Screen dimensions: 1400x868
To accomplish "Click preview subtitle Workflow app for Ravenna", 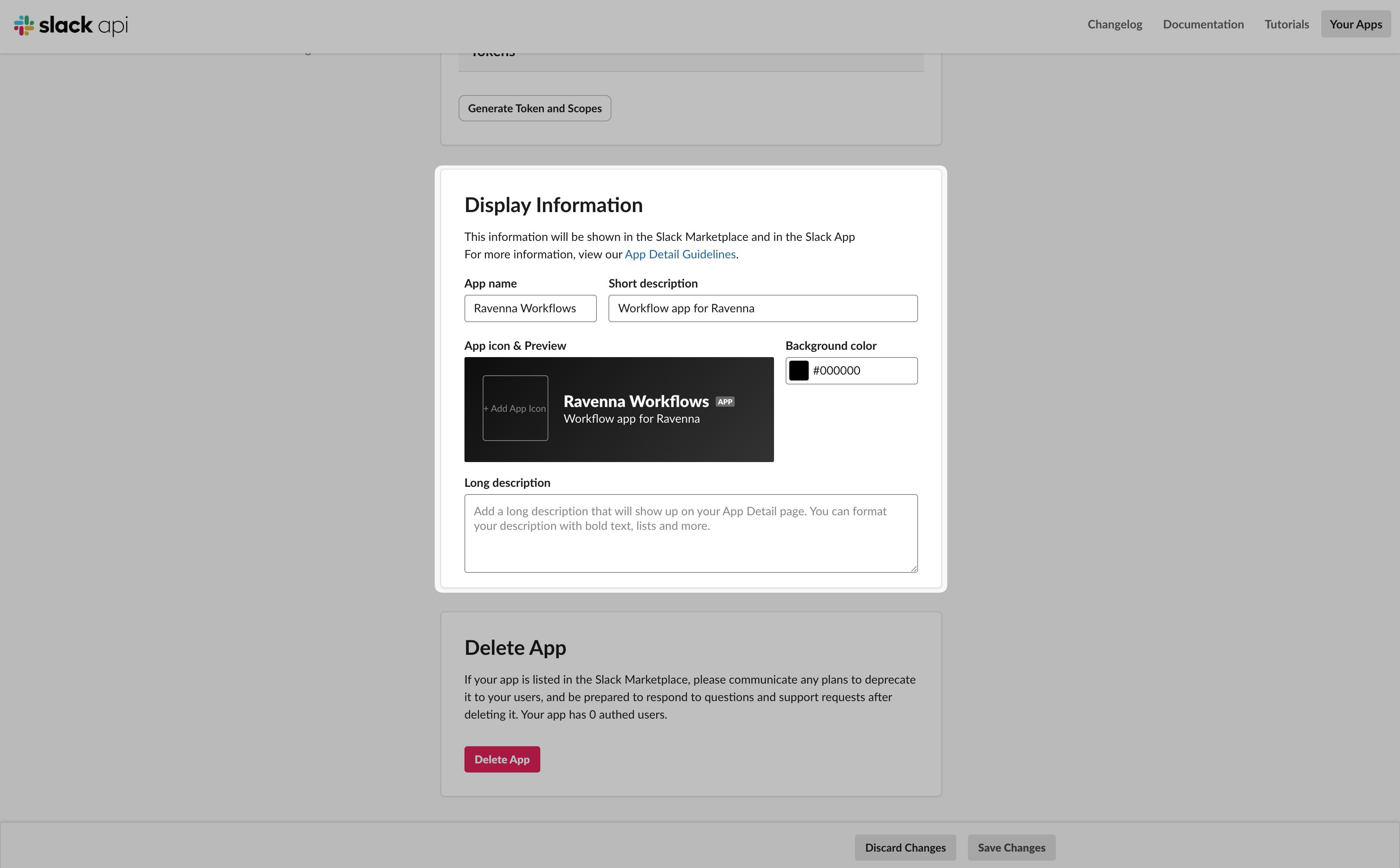I will (x=631, y=419).
